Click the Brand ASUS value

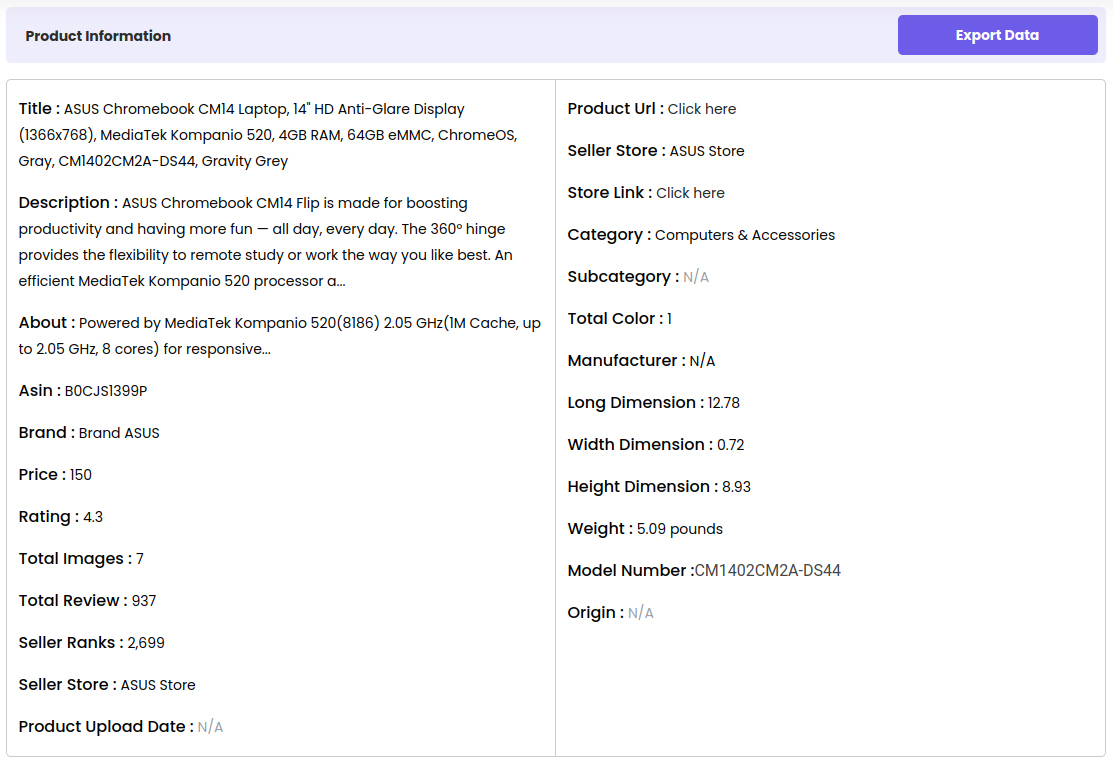click(119, 432)
